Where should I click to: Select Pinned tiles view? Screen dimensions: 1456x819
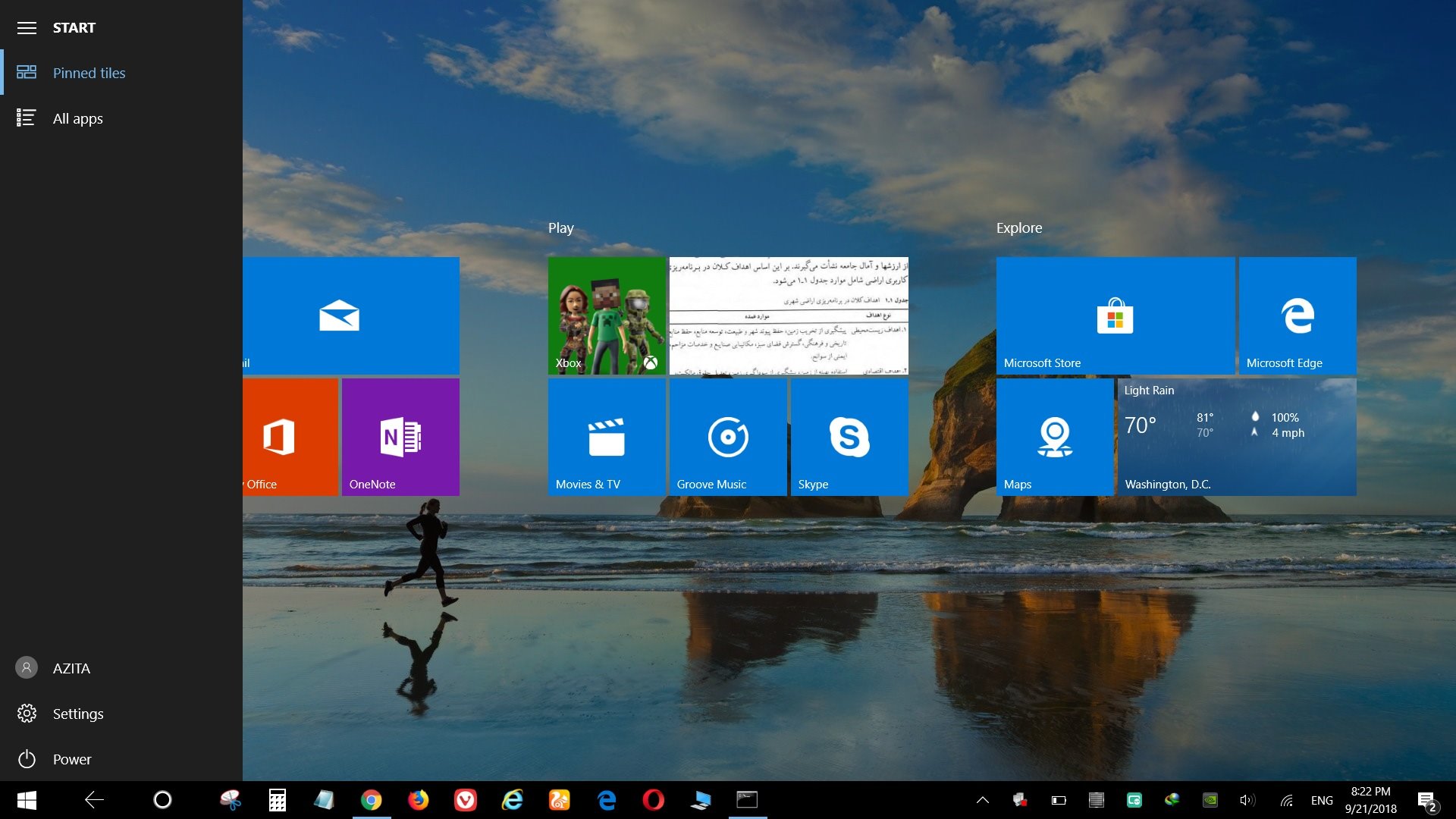click(121, 73)
